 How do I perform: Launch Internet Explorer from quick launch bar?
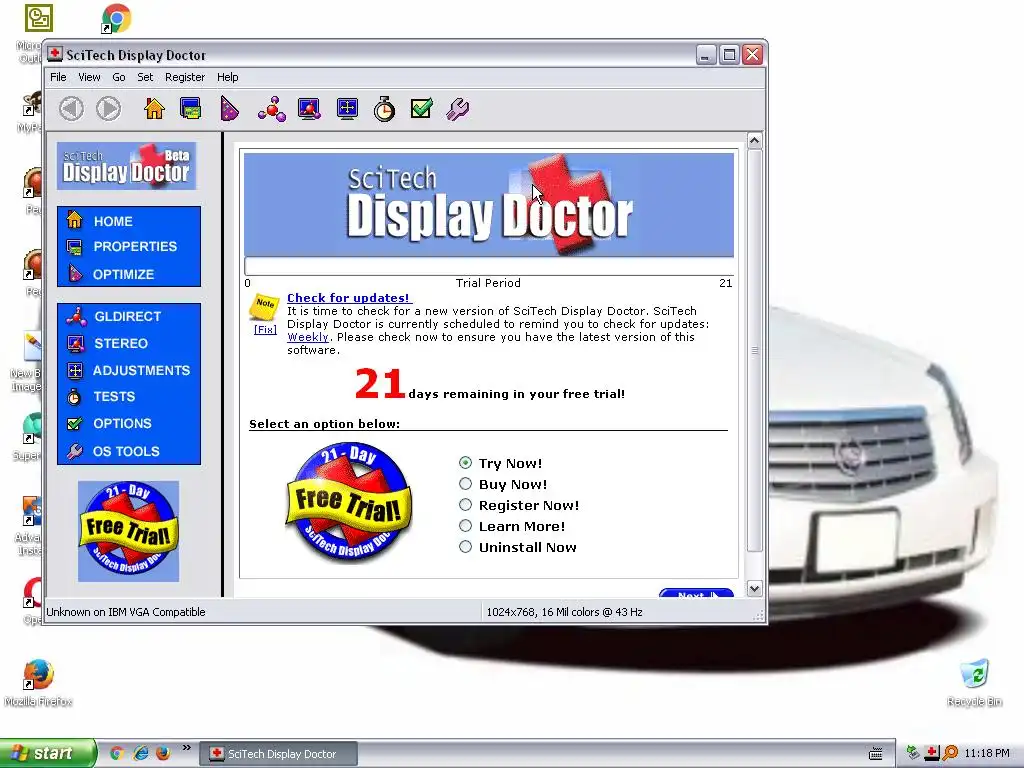(140, 753)
